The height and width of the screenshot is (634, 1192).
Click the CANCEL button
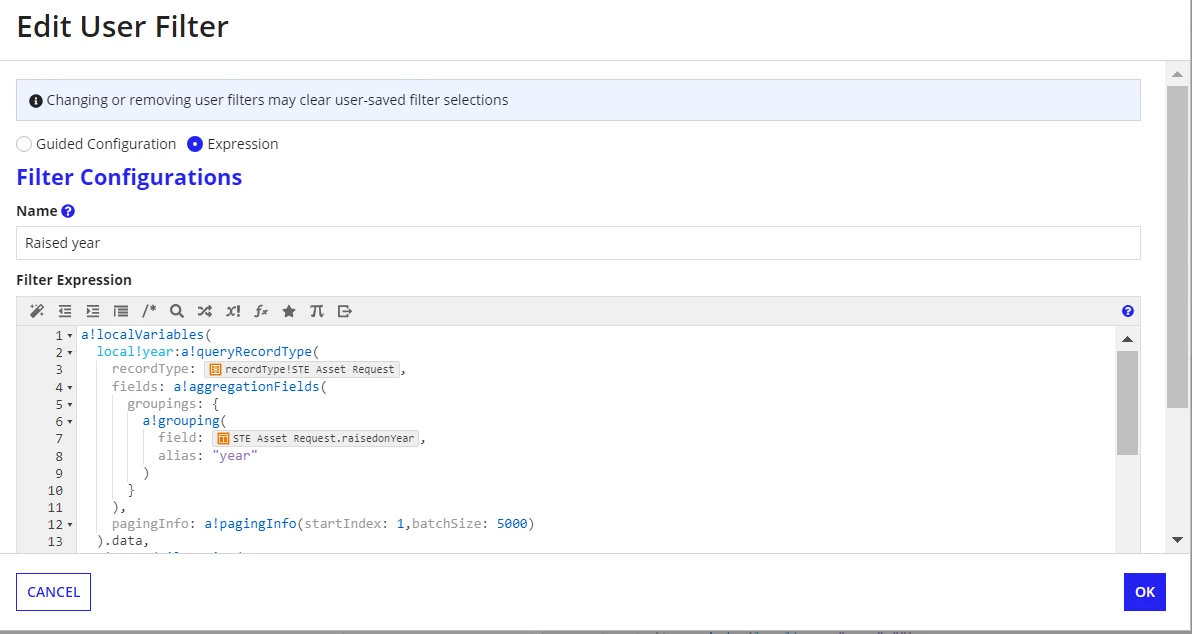coord(53,592)
